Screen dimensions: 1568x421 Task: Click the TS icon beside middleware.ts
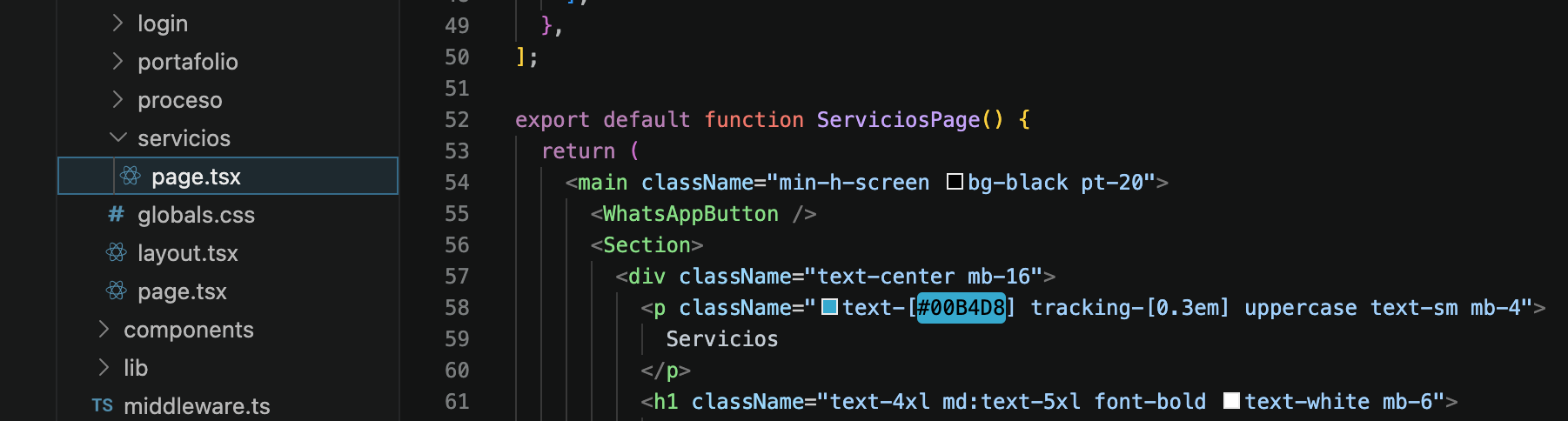[x=103, y=405]
